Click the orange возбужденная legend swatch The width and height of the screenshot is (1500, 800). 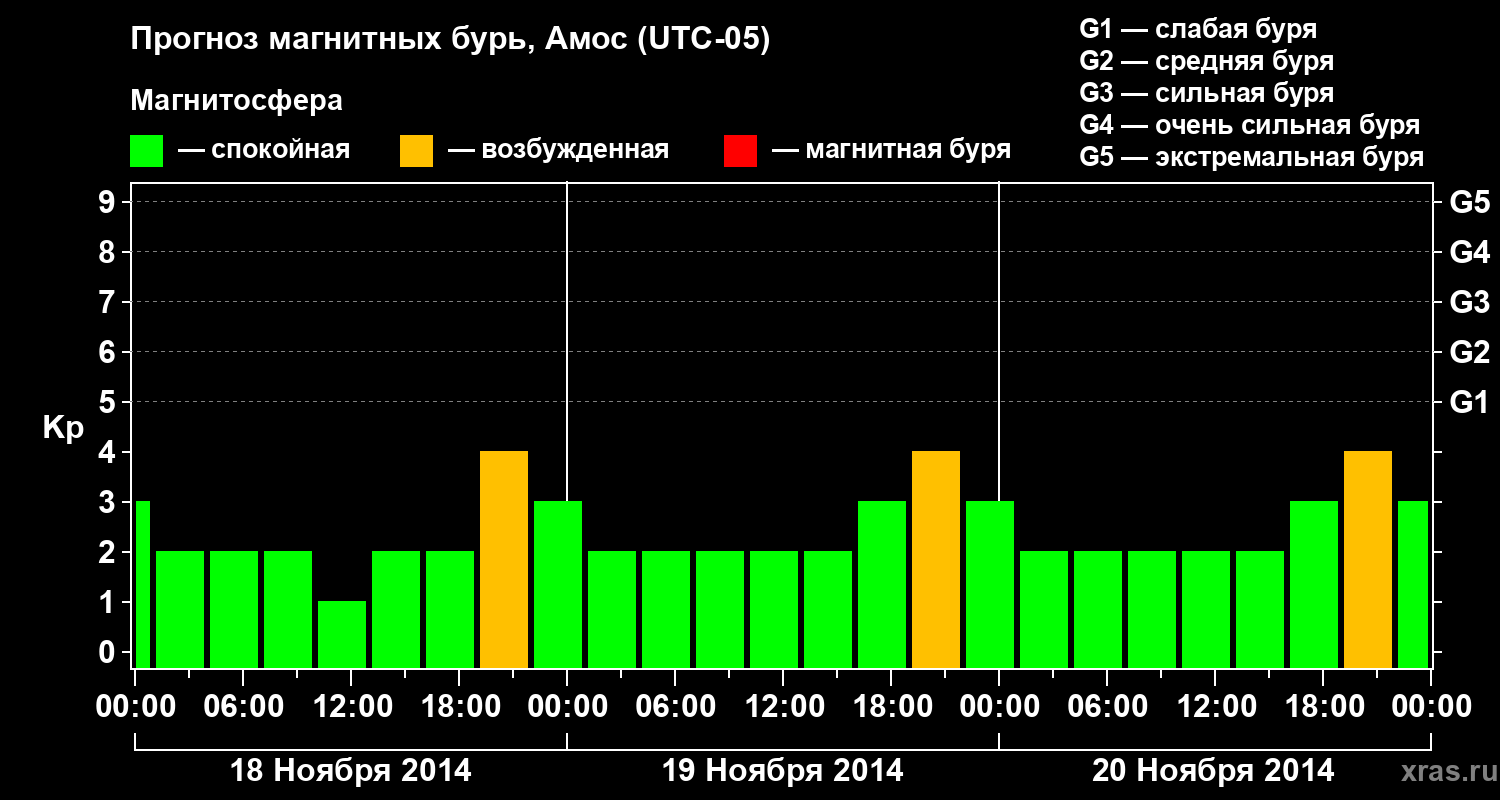(x=416, y=151)
